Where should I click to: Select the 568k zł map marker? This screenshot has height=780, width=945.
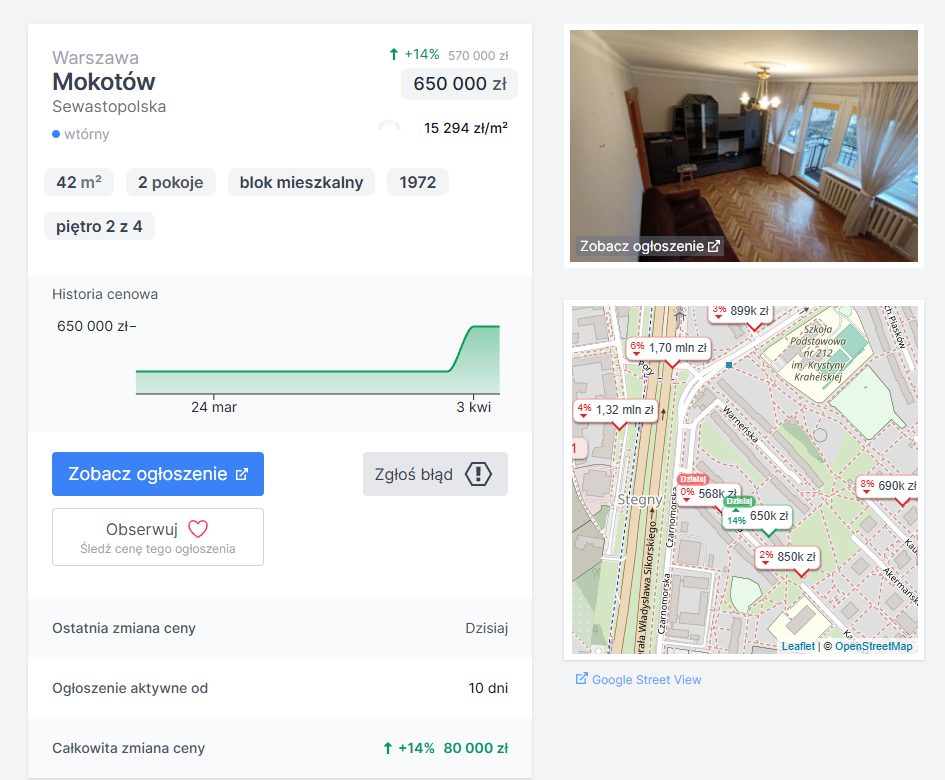tap(709, 493)
